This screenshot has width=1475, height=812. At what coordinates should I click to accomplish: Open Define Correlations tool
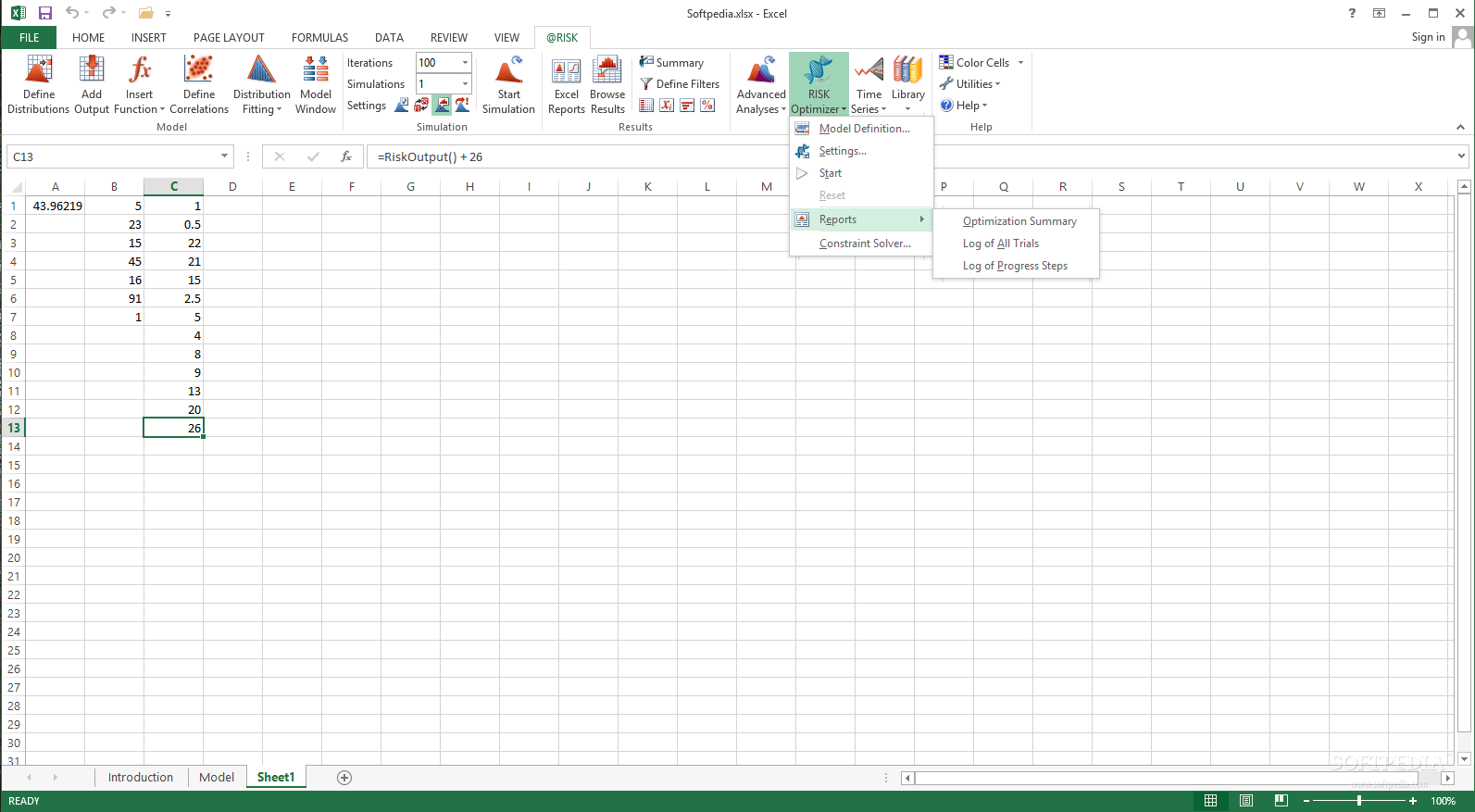(199, 84)
